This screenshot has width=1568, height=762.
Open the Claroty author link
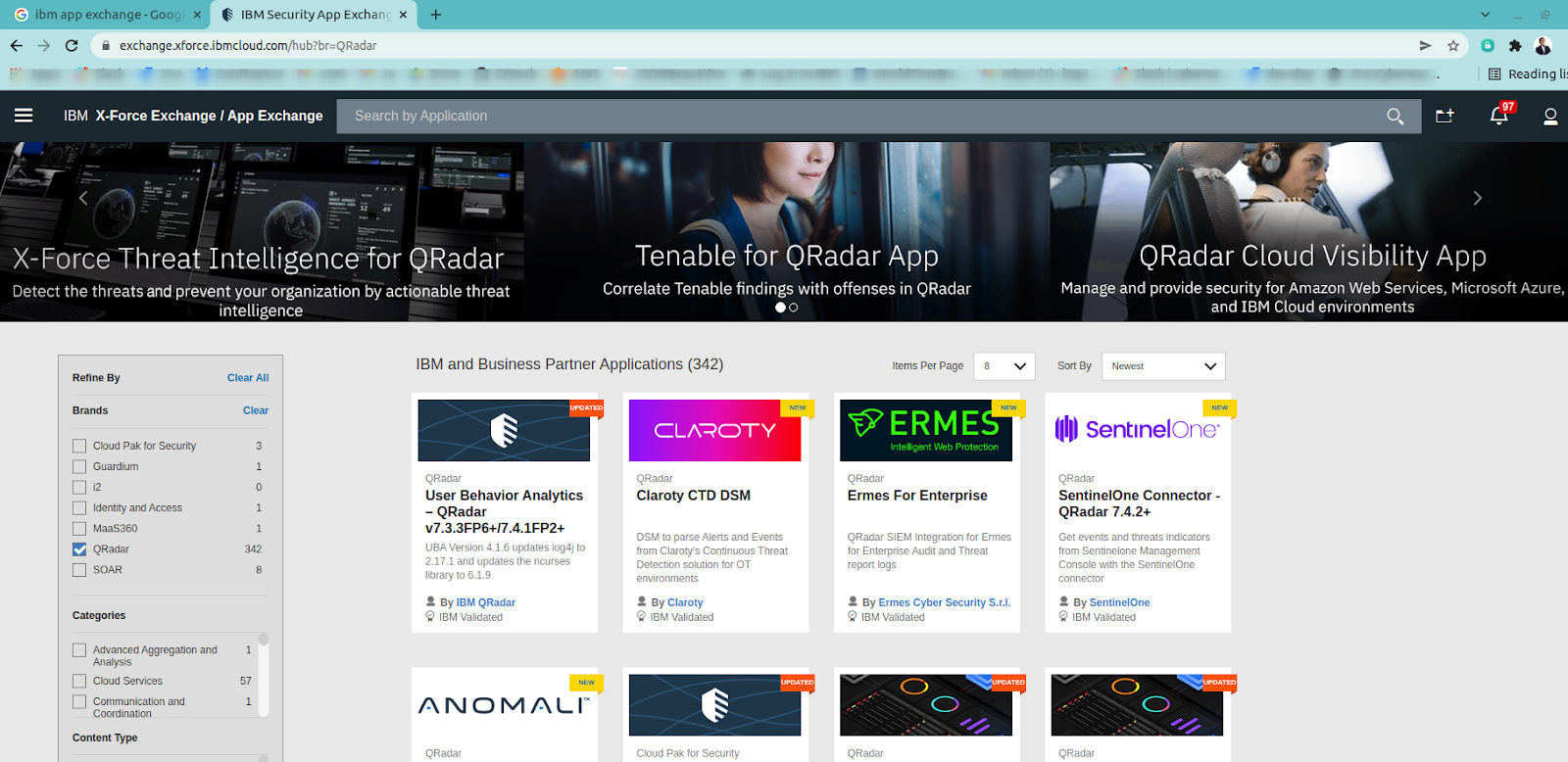pos(685,603)
